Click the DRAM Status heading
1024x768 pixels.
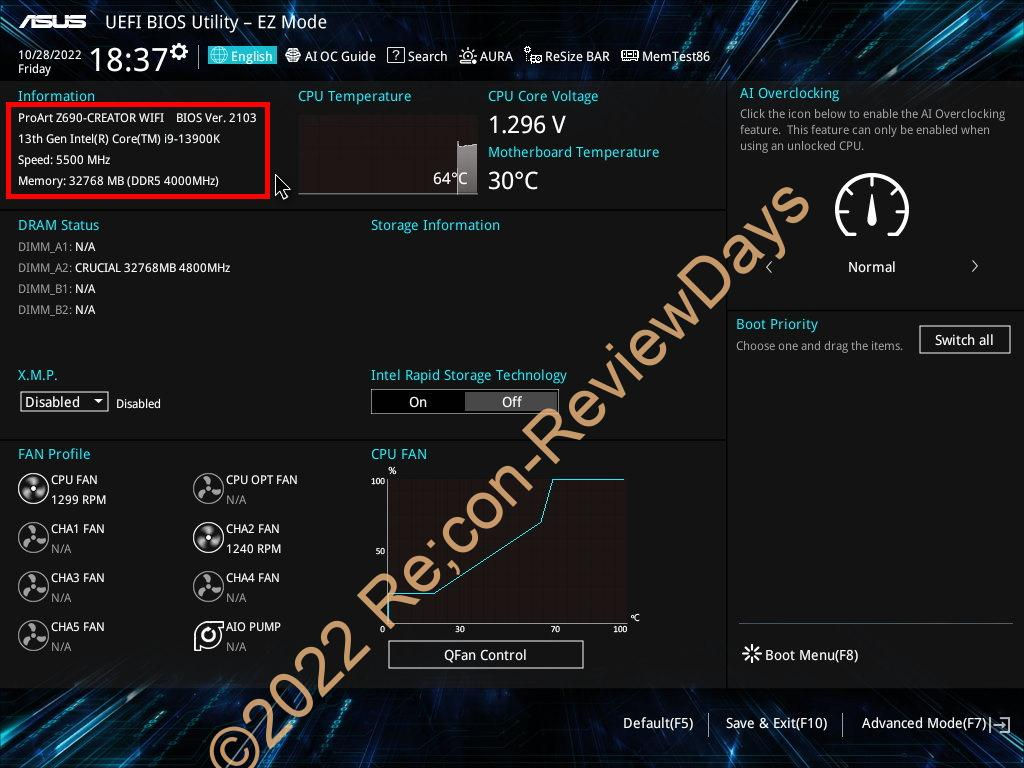pyautogui.click(x=59, y=225)
